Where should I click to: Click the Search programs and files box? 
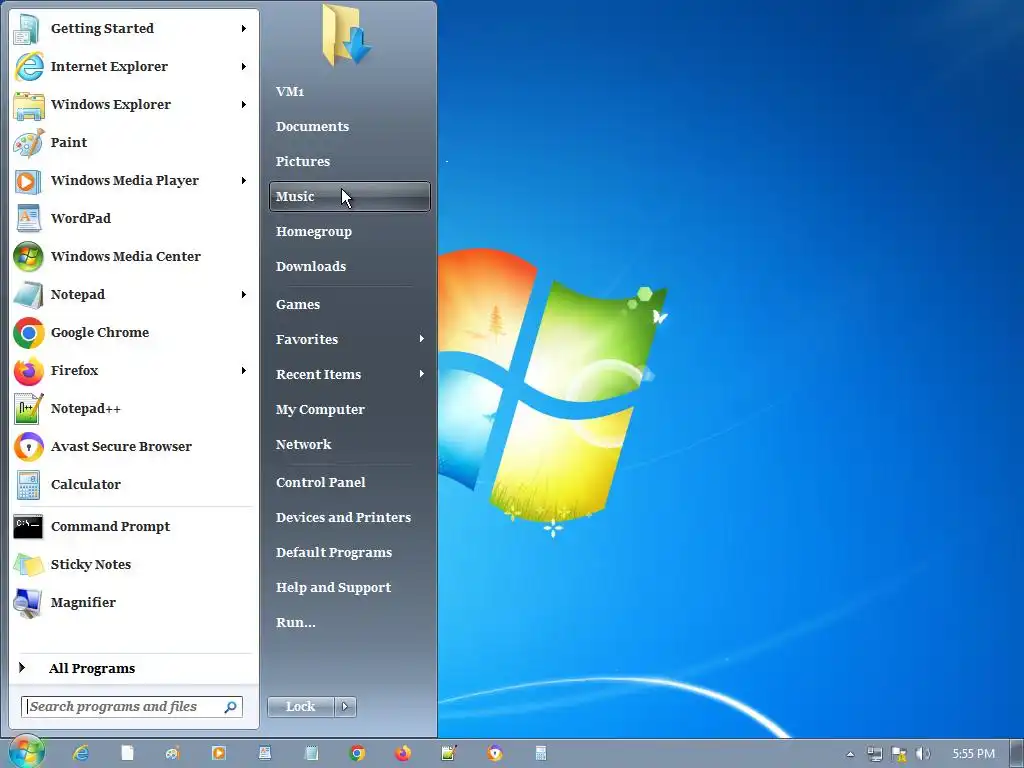pyautogui.click(x=132, y=707)
